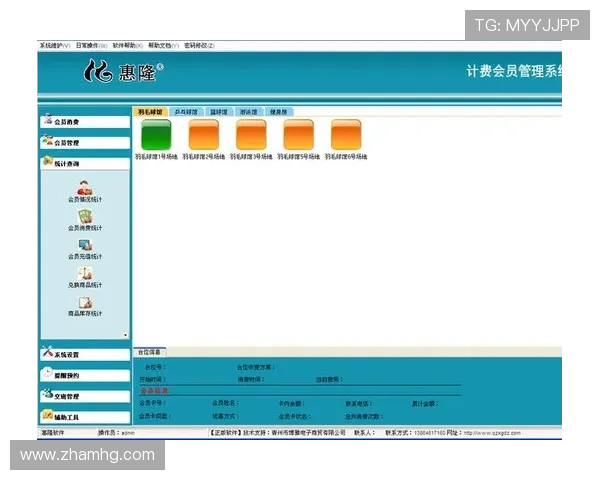Viewport: 600px width, 480px height.
Task: Select the orange 羽毛球馆5号场地 court icon
Action: [298, 135]
